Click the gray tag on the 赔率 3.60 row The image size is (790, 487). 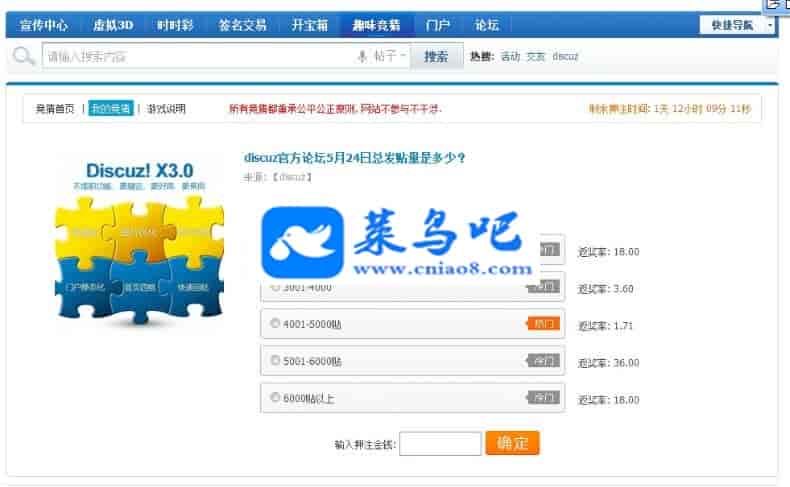pos(543,287)
